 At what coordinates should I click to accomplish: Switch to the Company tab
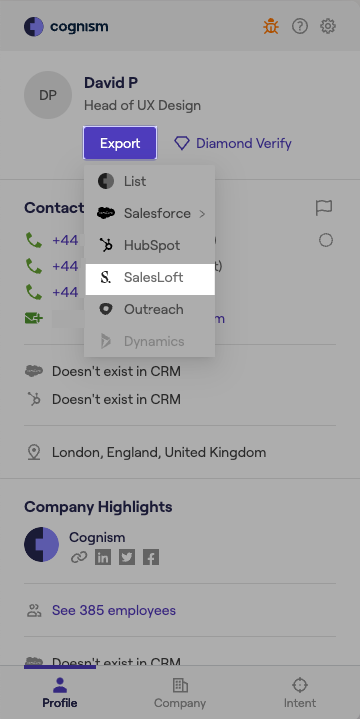[180, 693]
